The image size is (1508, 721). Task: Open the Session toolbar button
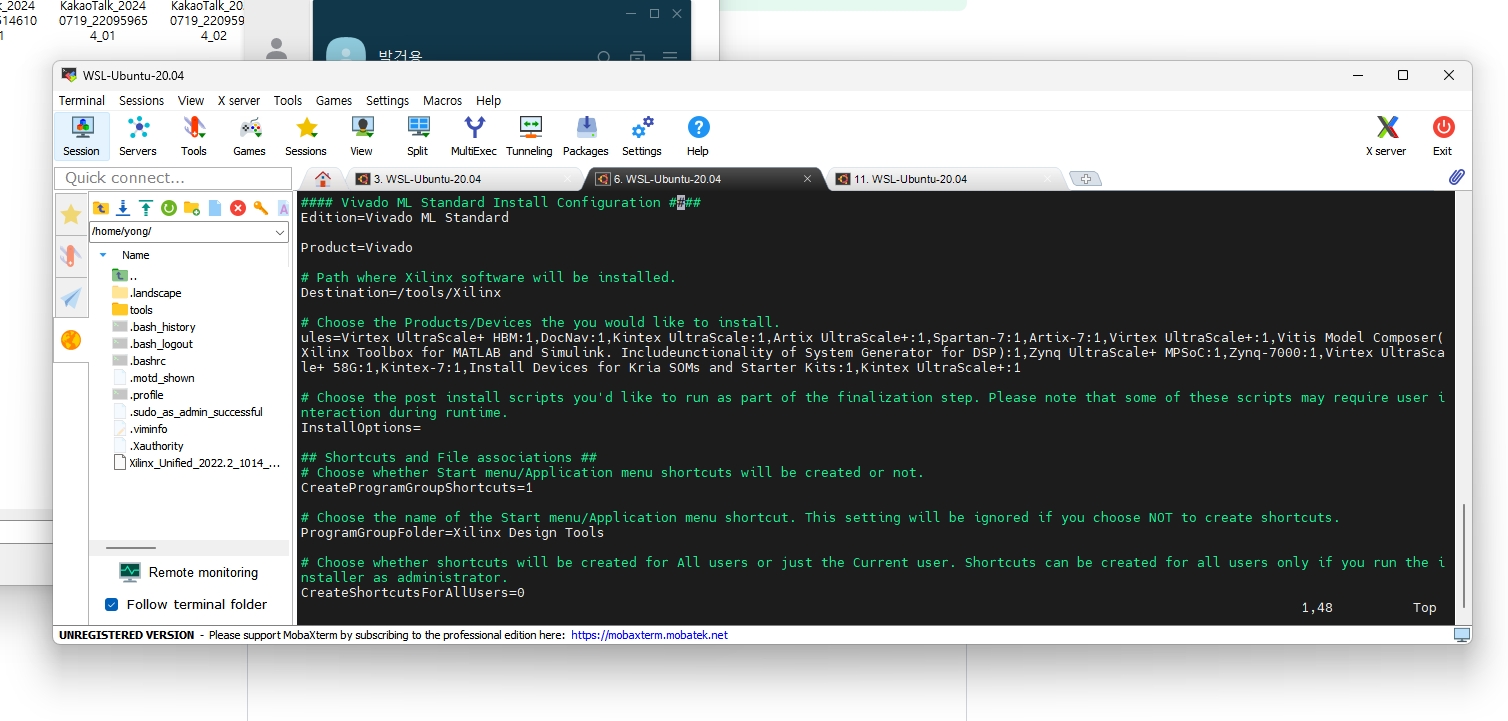pos(81,137)
